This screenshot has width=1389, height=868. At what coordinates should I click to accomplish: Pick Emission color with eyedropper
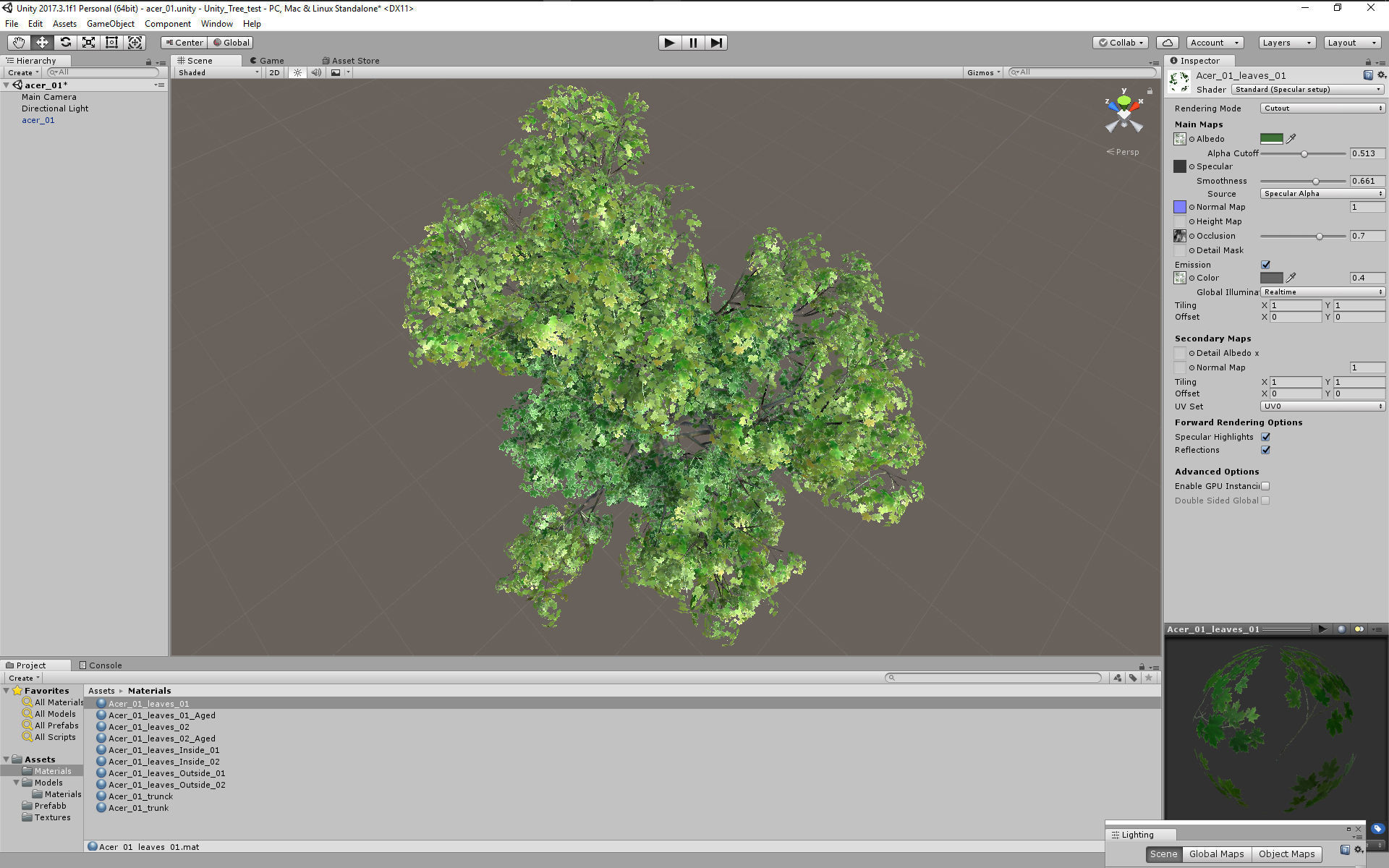point(1291,278)
